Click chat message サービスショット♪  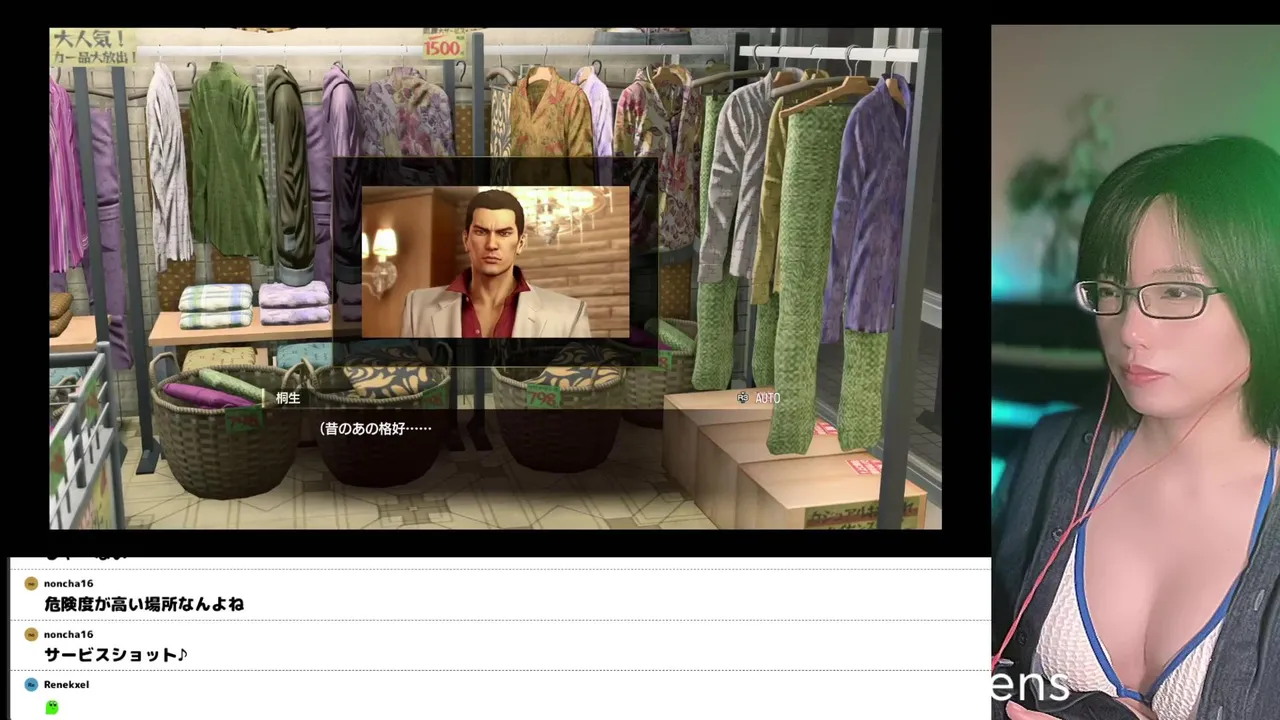coord(116,655)
